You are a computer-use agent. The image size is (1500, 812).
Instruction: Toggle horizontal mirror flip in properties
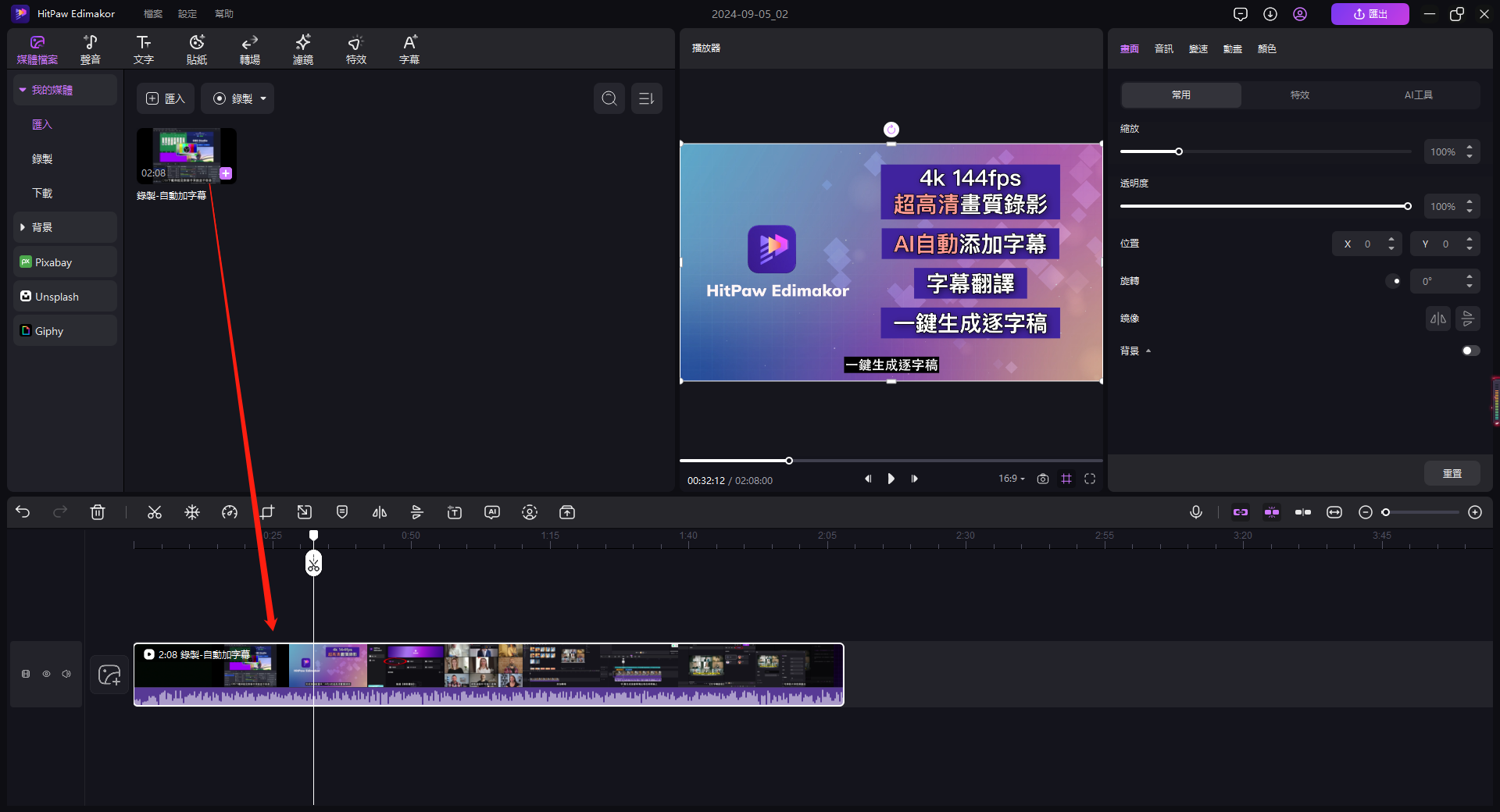click(x=1438, y=319)
